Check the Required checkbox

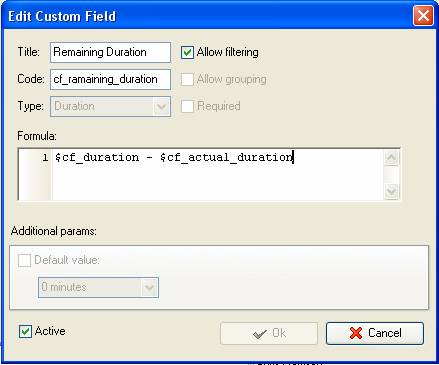[187, 106]
